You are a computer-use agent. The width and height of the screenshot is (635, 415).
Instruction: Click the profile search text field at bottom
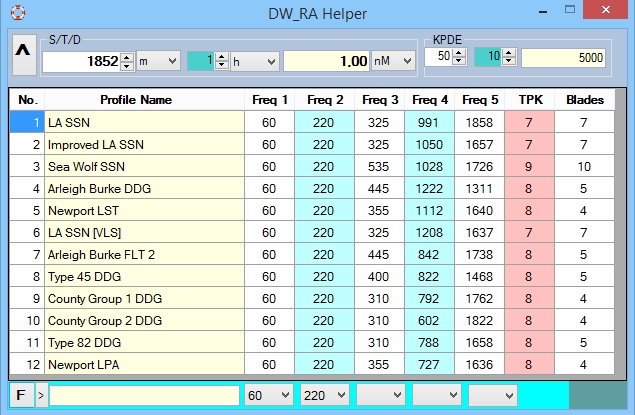click(144, 395)
